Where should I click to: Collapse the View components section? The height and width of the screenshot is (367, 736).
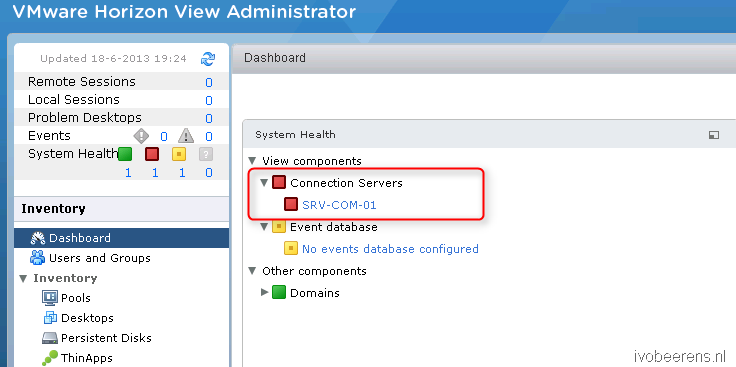253,161
